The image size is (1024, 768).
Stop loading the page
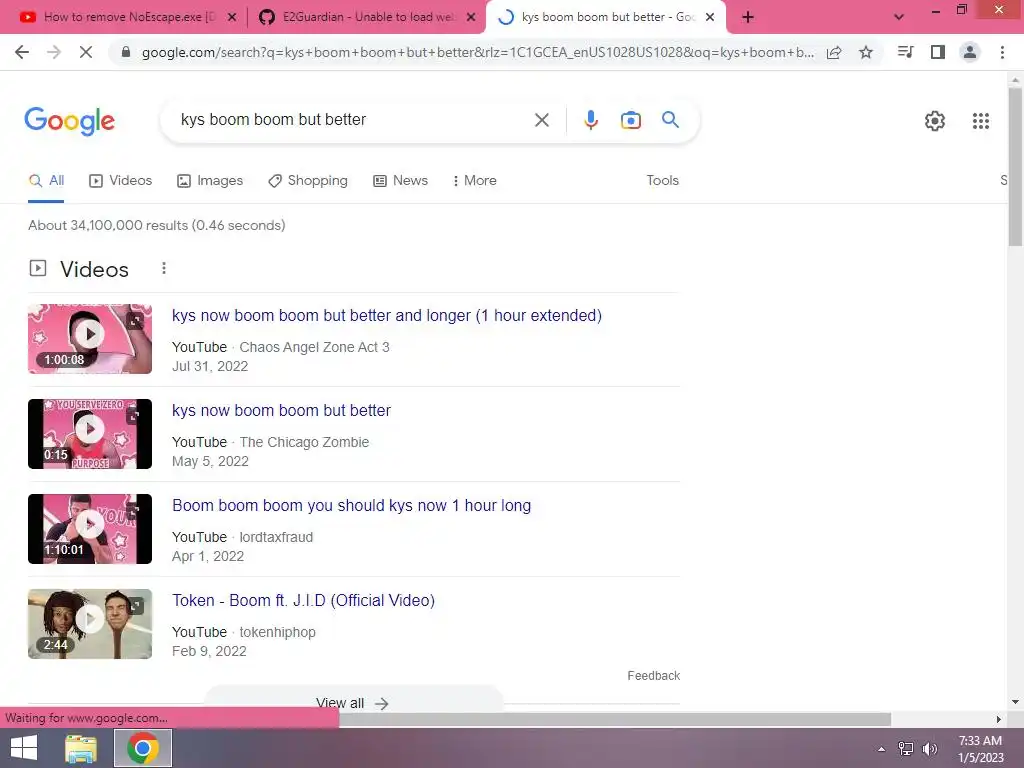pyautogui.click(x=86, y=52)
